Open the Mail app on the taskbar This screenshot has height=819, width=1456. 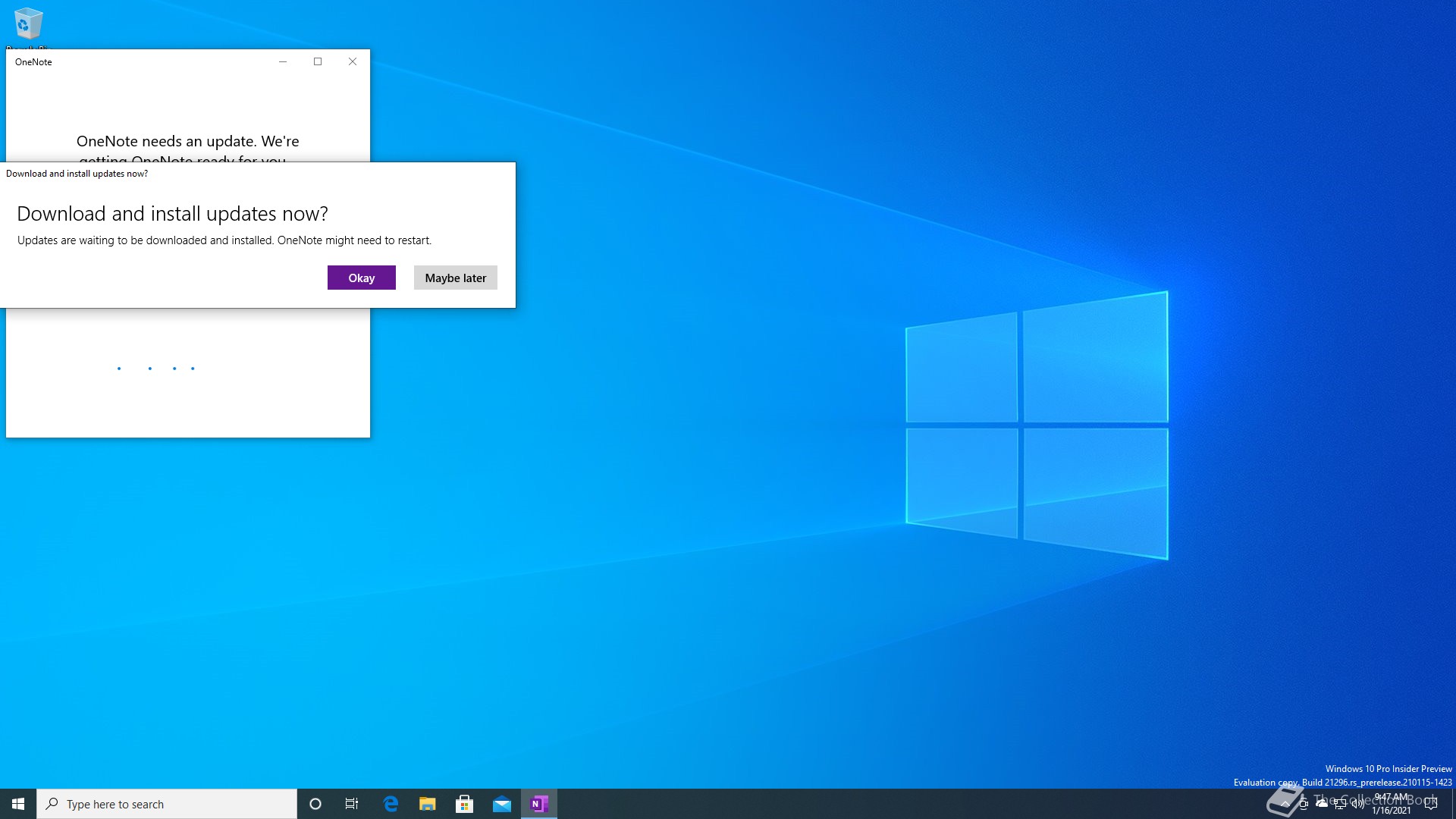pos(502,804)
